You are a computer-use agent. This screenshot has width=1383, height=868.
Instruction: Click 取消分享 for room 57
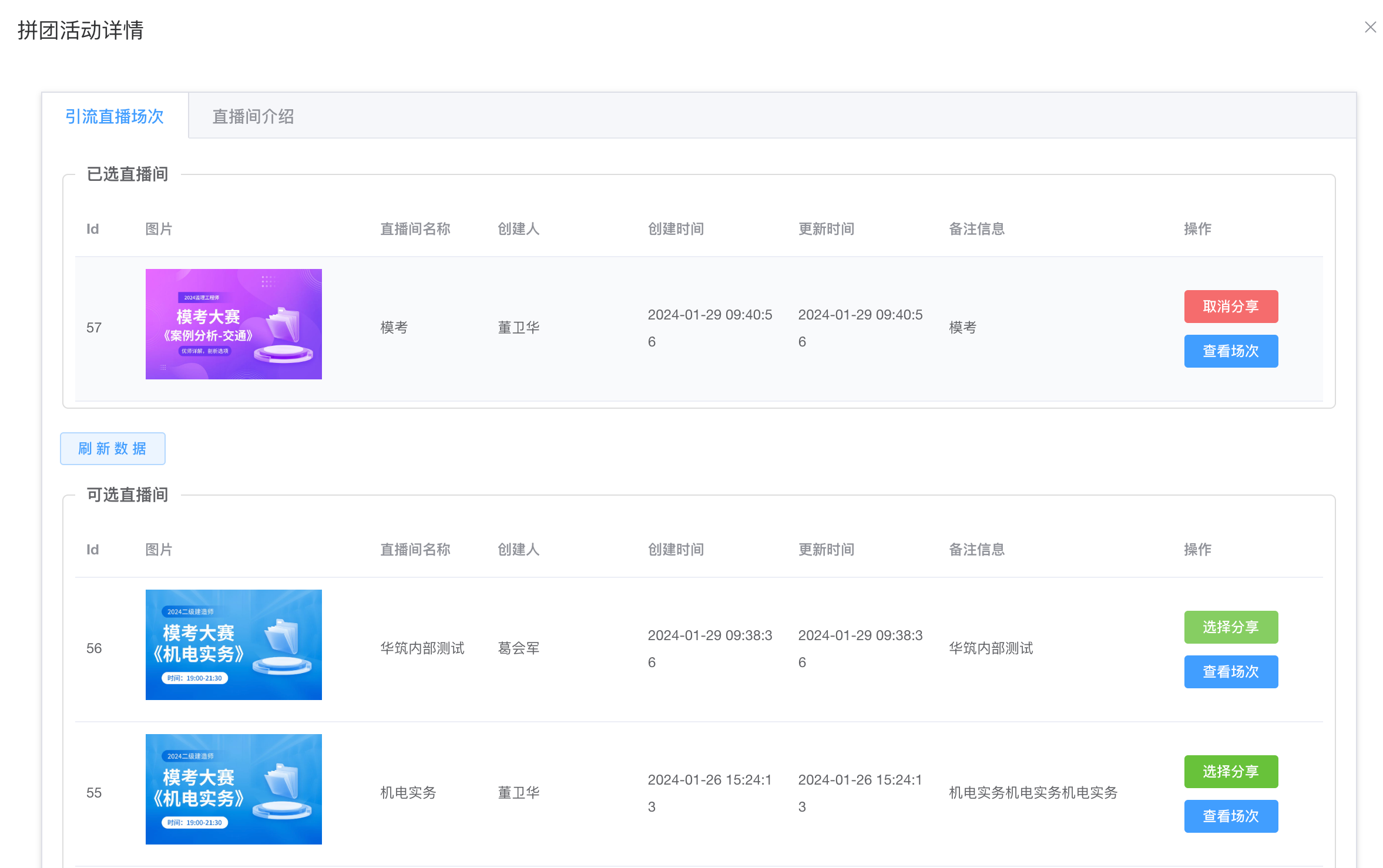point(1230,306)
